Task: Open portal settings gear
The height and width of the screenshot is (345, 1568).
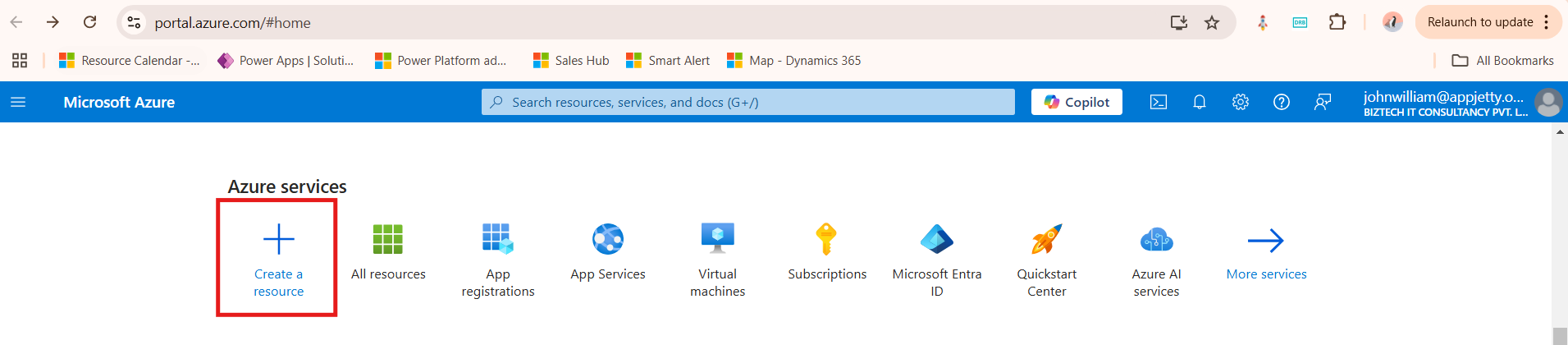Action: pyautogui.click(x=1241, y=102)
